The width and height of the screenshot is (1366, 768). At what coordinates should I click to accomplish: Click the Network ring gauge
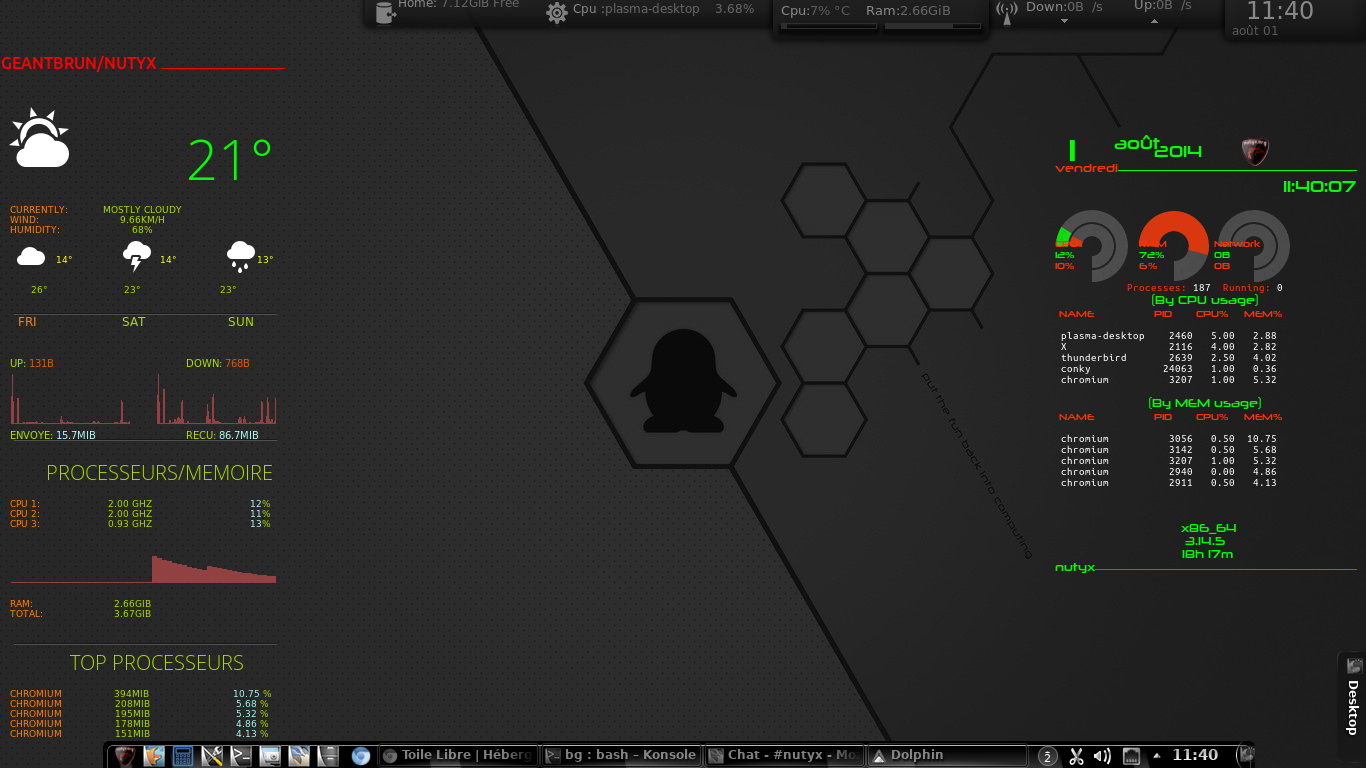click(1253, 246)
